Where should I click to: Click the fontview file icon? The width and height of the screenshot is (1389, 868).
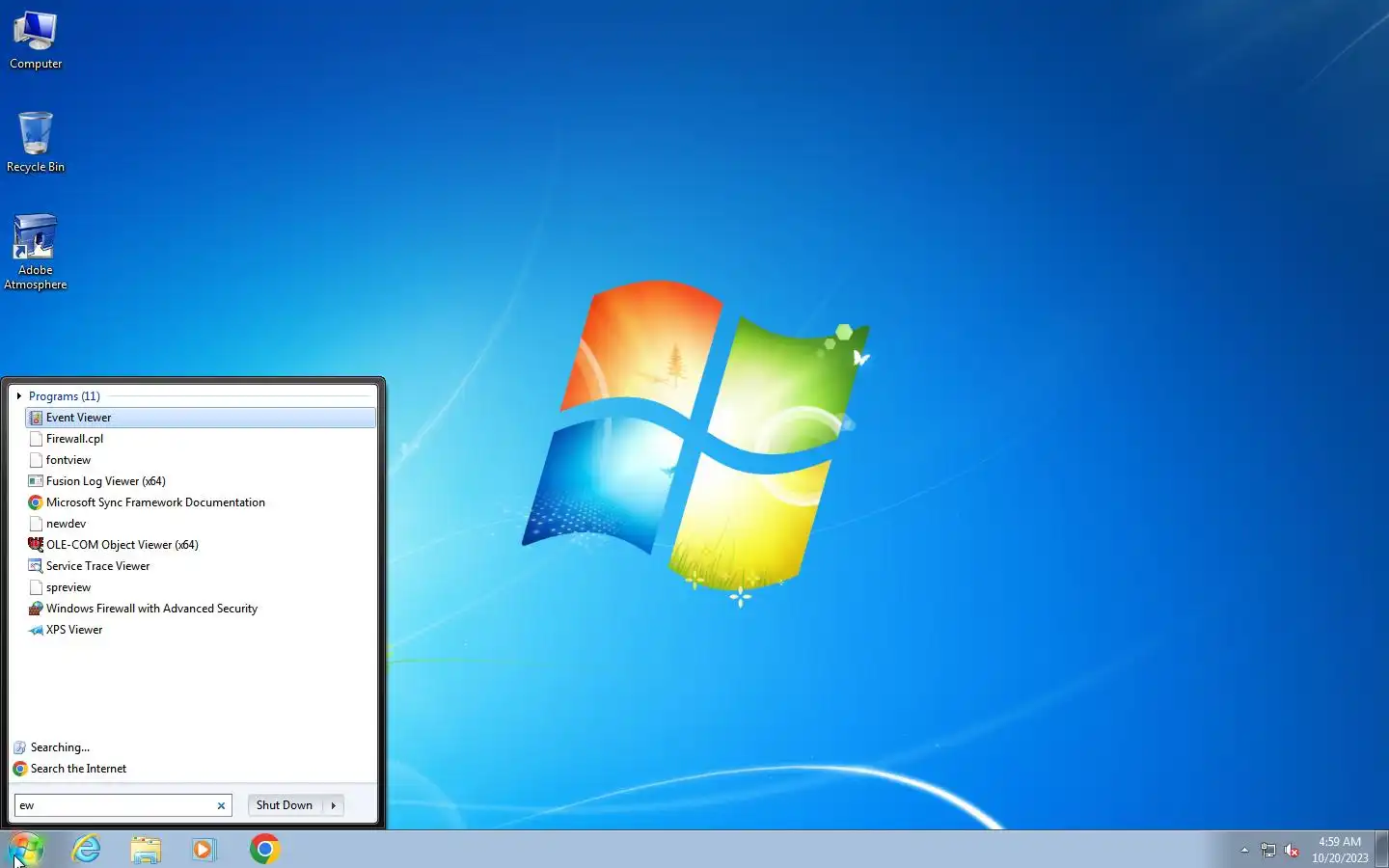(x=36, y=460)
